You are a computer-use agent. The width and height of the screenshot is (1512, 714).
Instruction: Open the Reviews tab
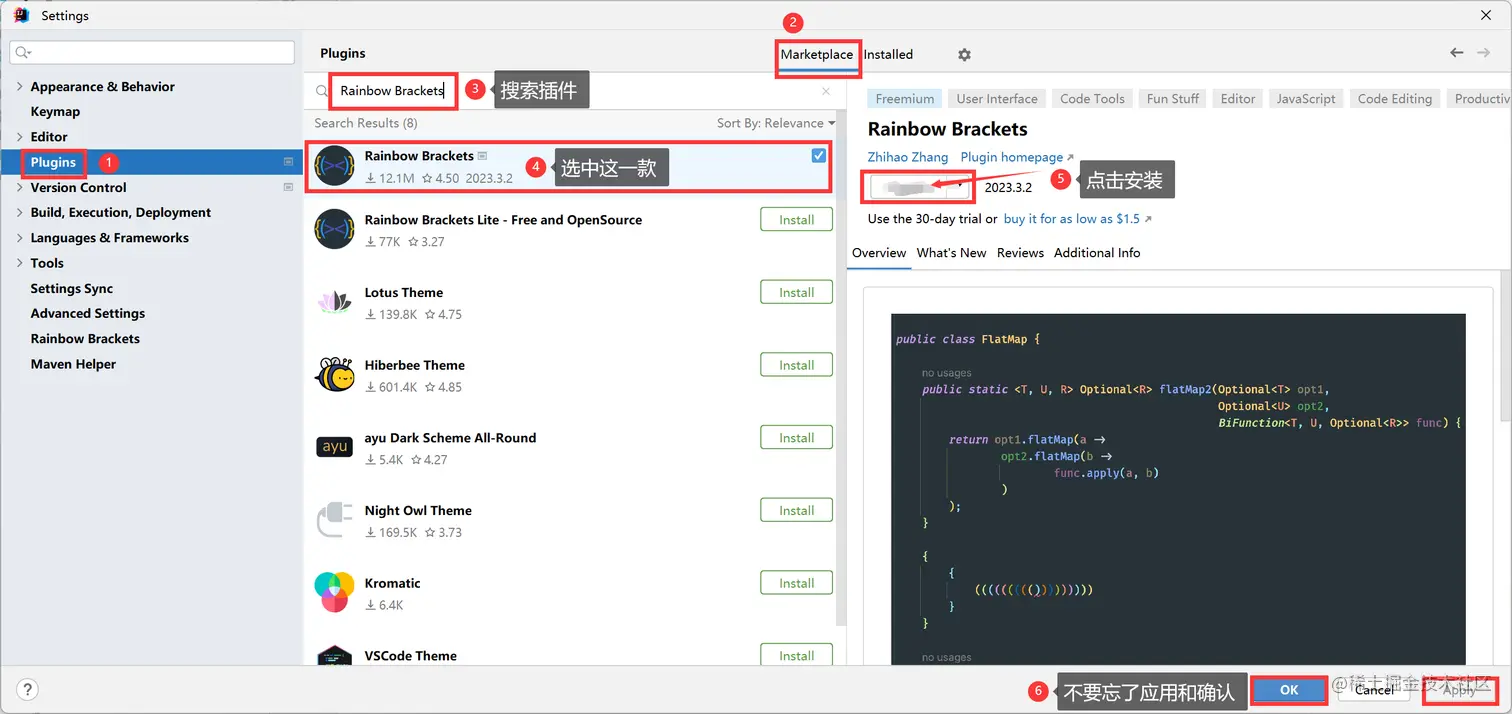pos(1020,253)
